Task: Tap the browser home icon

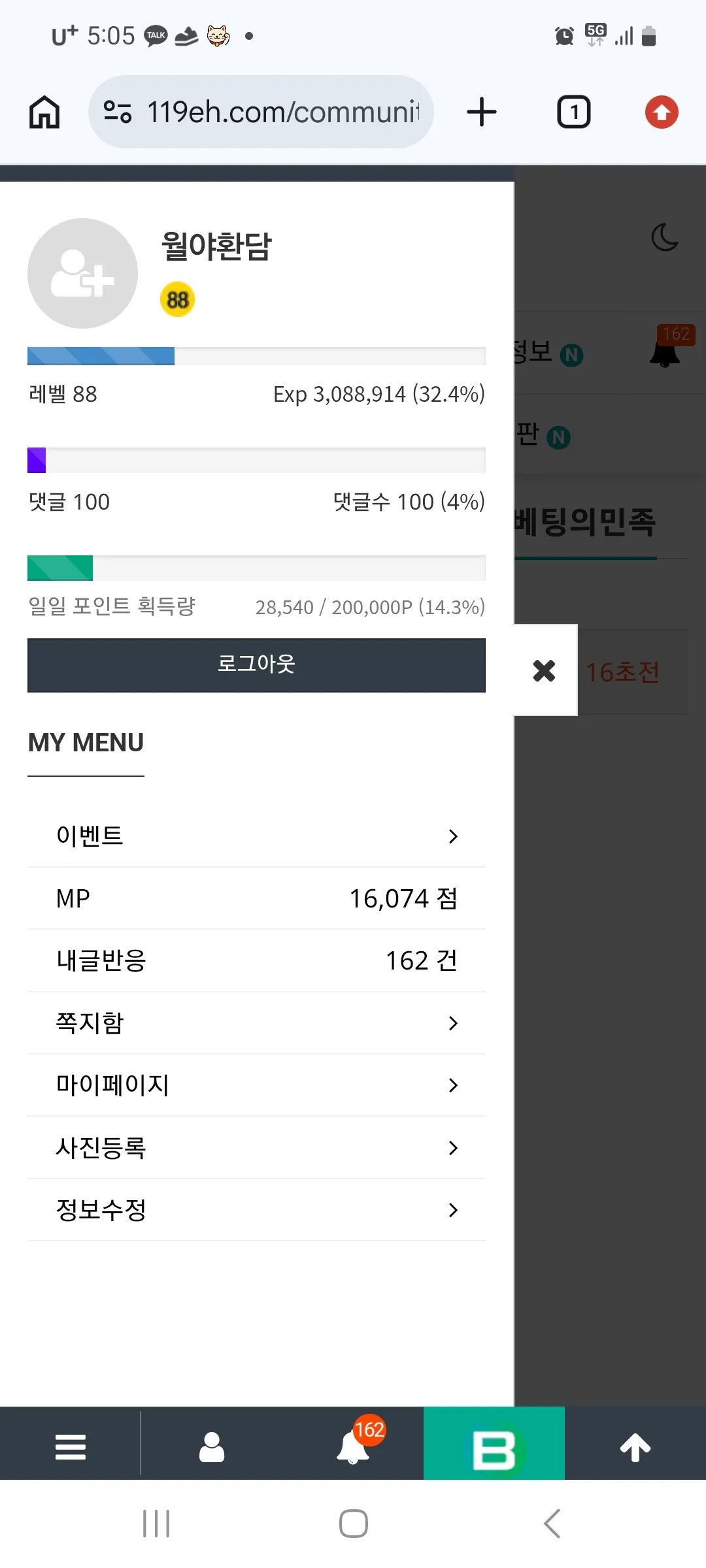Action: [44, 112]
